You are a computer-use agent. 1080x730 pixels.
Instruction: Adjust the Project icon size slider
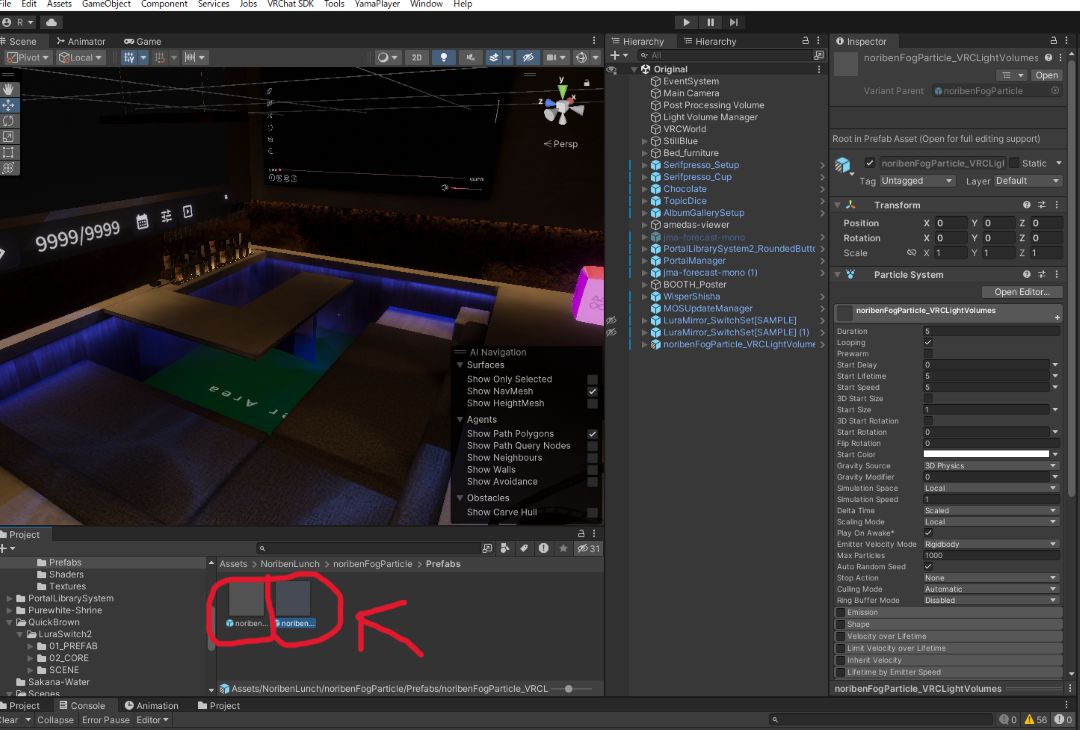click(x=568, y=689)
